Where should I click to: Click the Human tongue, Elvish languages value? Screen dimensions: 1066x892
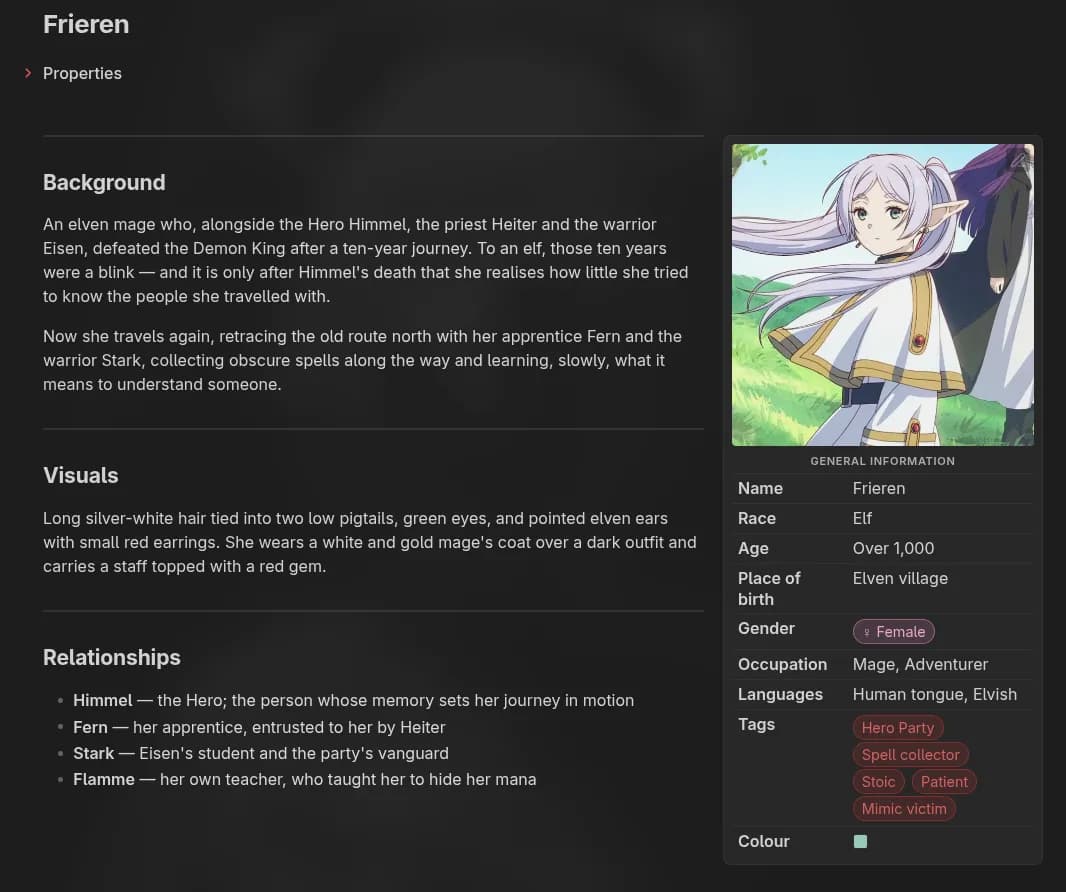935,694
